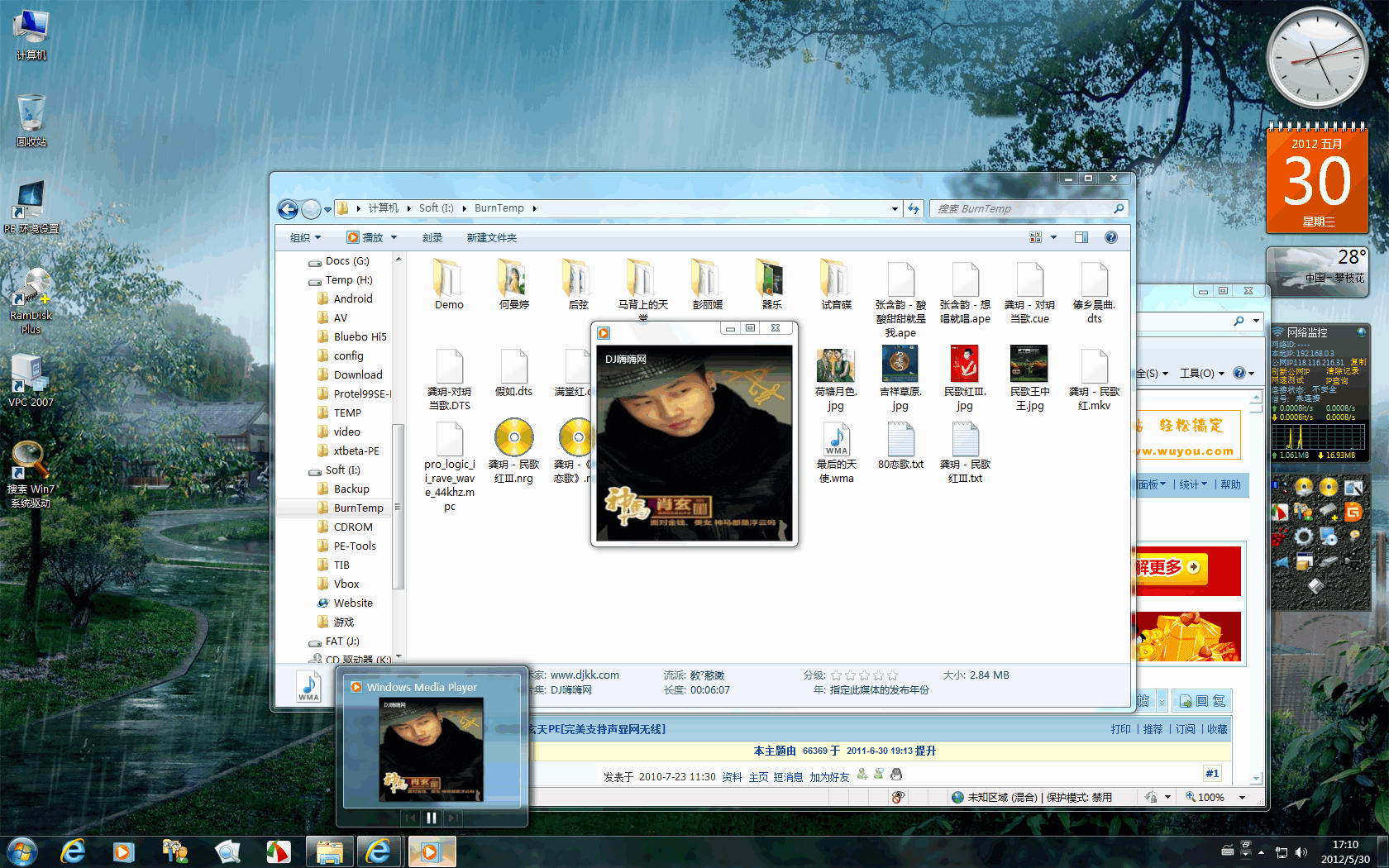This screenshot has width=1389, height=868.
Task: Click the 搜索 BurnTemp search field
Action: pyautogui.click(x=1029, y=209)
